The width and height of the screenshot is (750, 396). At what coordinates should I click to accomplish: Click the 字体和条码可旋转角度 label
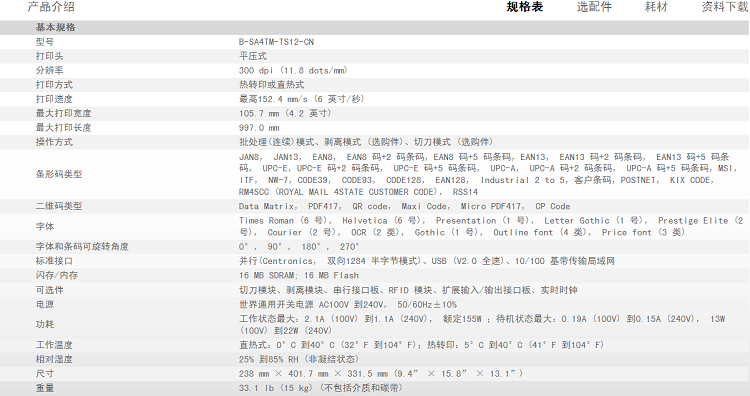[82, 247]
